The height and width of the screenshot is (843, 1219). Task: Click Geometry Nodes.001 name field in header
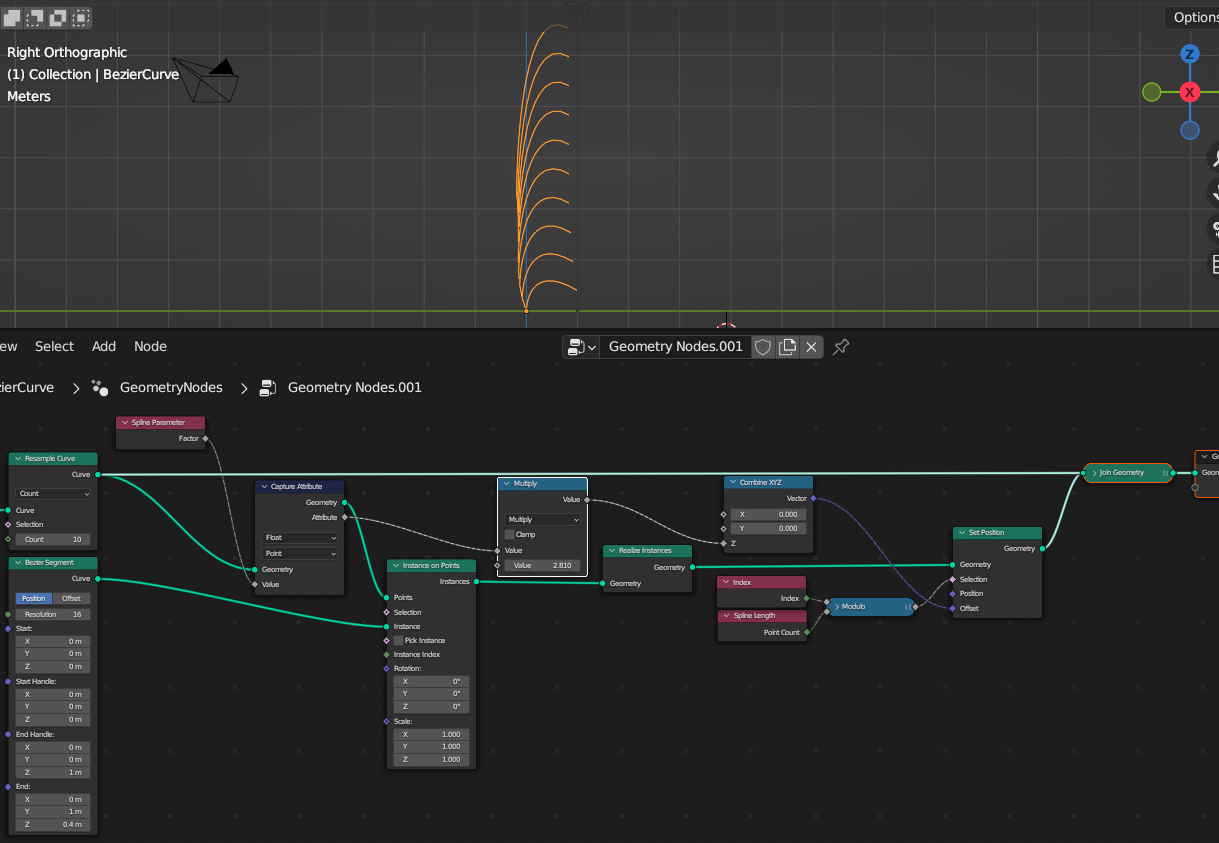676,347
